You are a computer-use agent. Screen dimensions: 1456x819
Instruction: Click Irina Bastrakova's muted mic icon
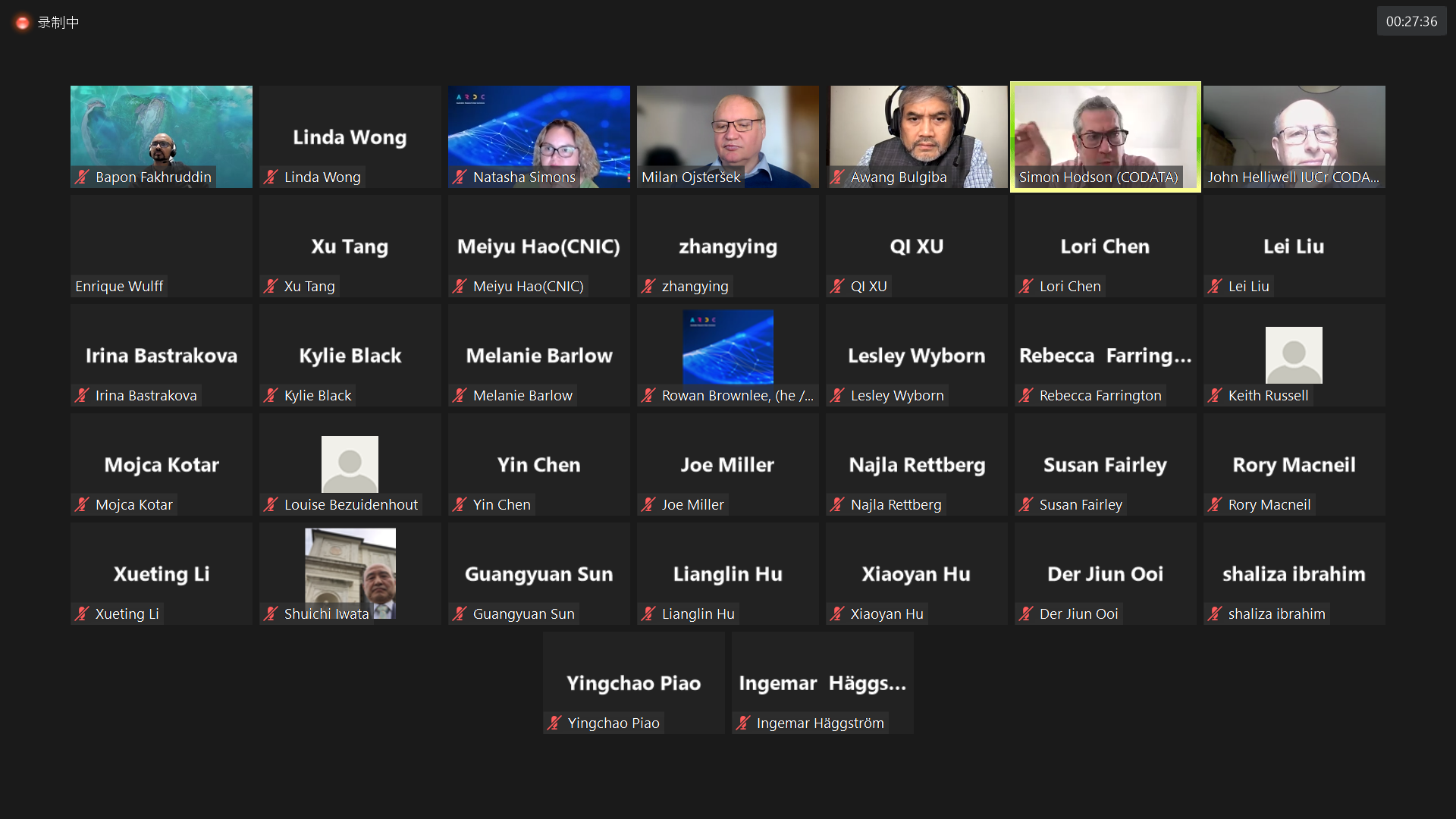82,395
